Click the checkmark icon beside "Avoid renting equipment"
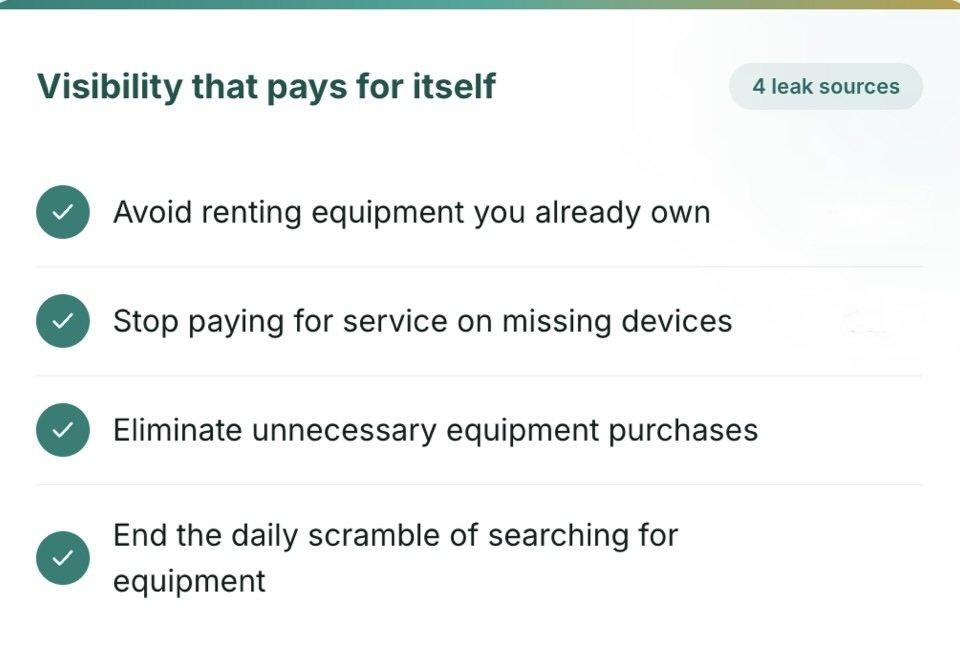 click(63, 212)
